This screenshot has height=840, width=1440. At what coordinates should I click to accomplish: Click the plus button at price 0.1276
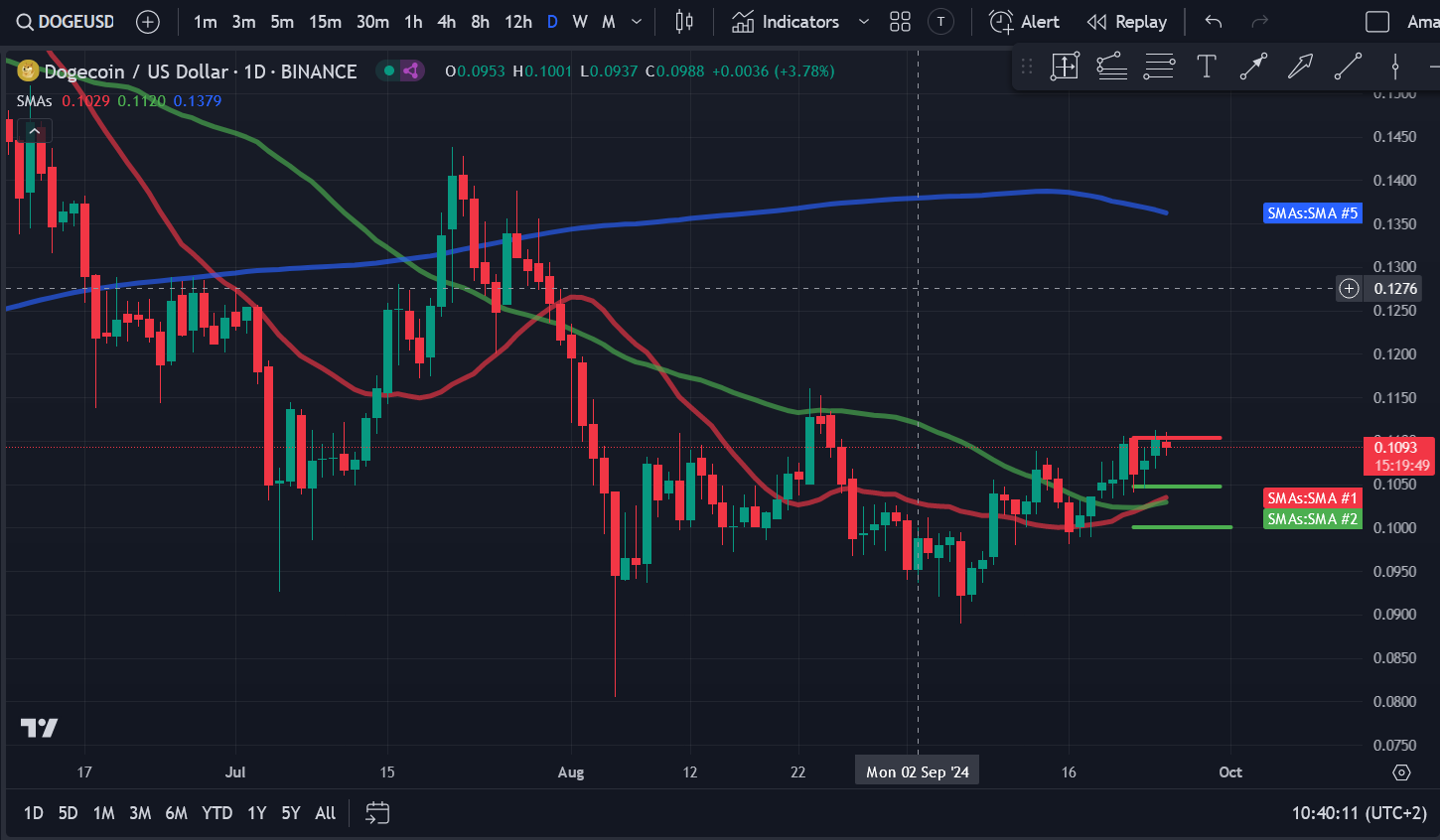(x=1349, y=289)
